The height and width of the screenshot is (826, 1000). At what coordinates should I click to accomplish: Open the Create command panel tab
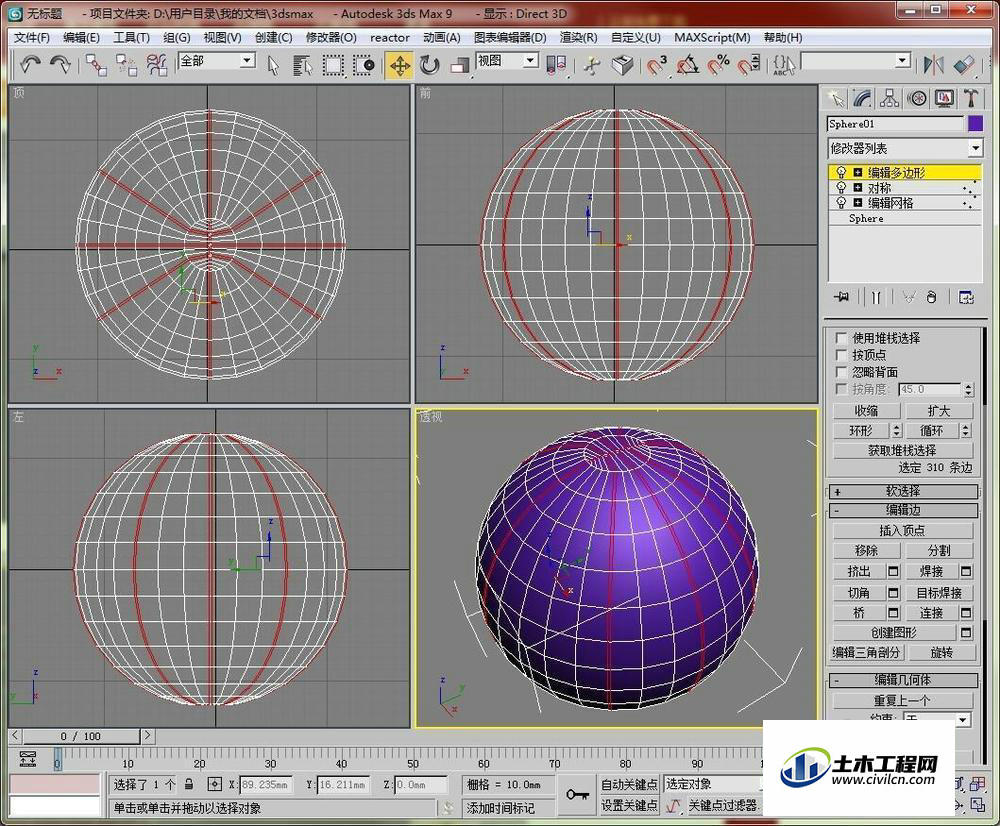click(x=835, y=98)
